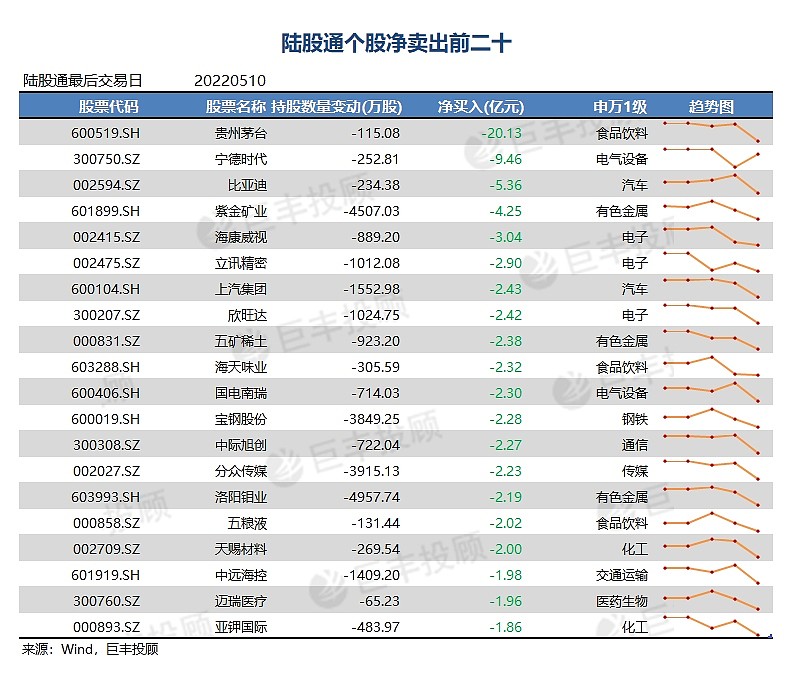This screenshot has width=793, height=683.
Task: Select the stock name 洛阳钼业
Action: (x=241, y=497)
